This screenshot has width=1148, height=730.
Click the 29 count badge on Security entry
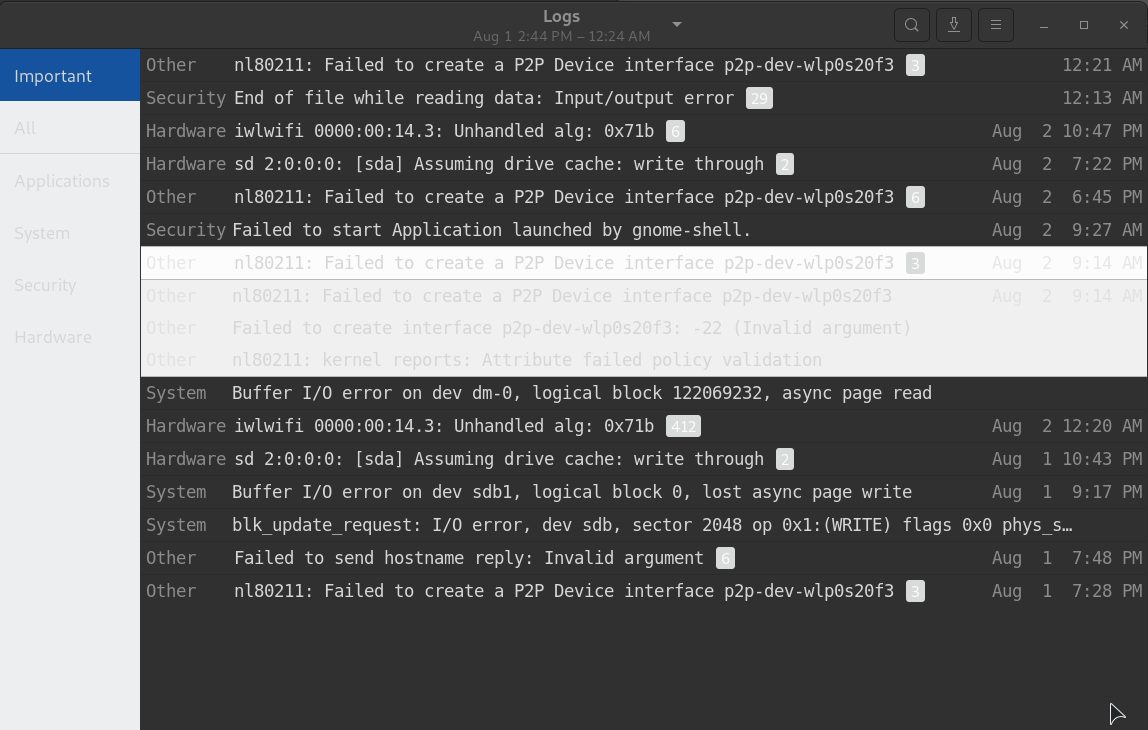(x=759, y=98)
